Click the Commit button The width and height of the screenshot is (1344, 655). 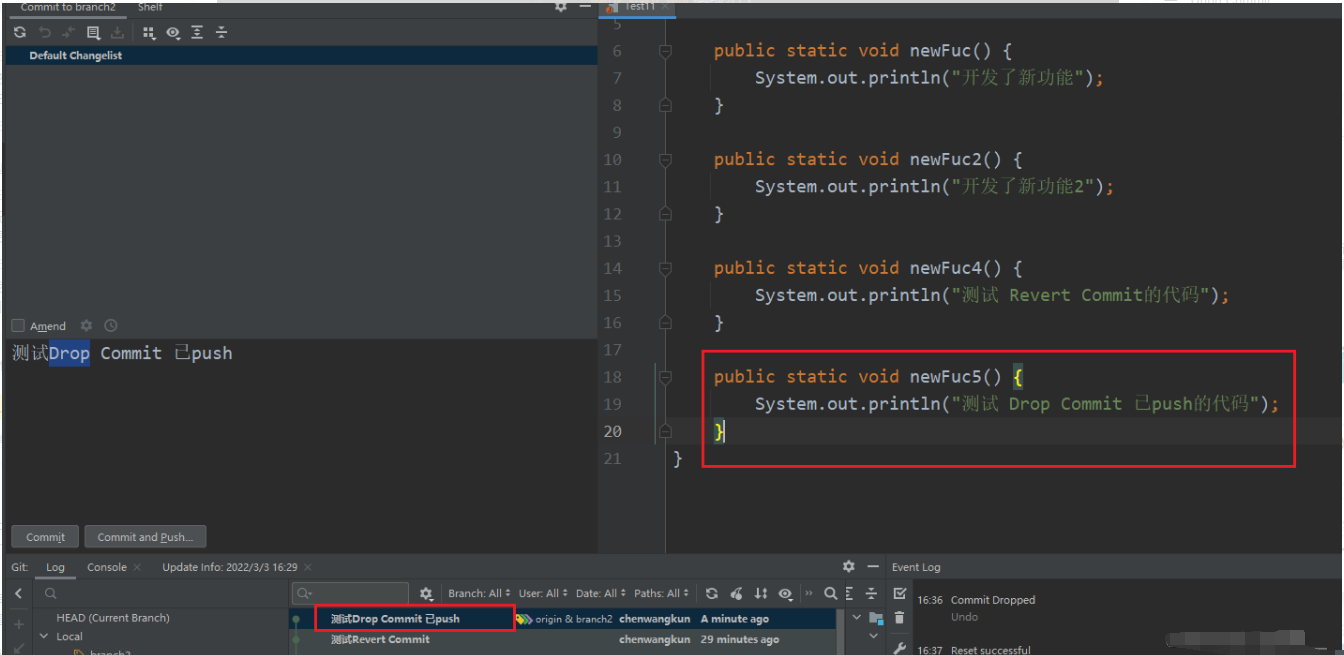(45, 537)
